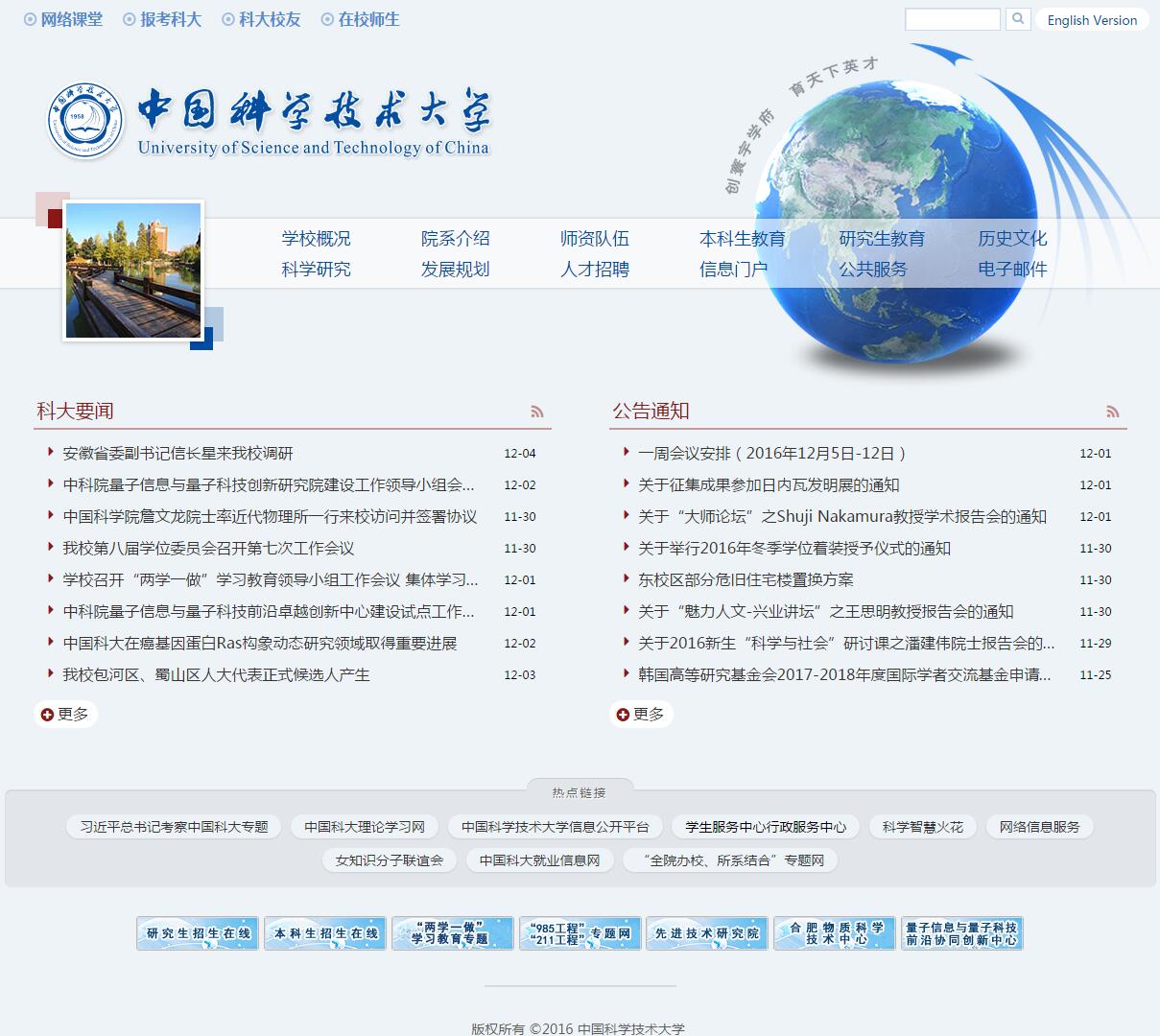Open news 中国科学院詹文龙院士率近代物理所一行来校访问
Viewport: 1160px width, 1036px height.
tap(270, 516)
